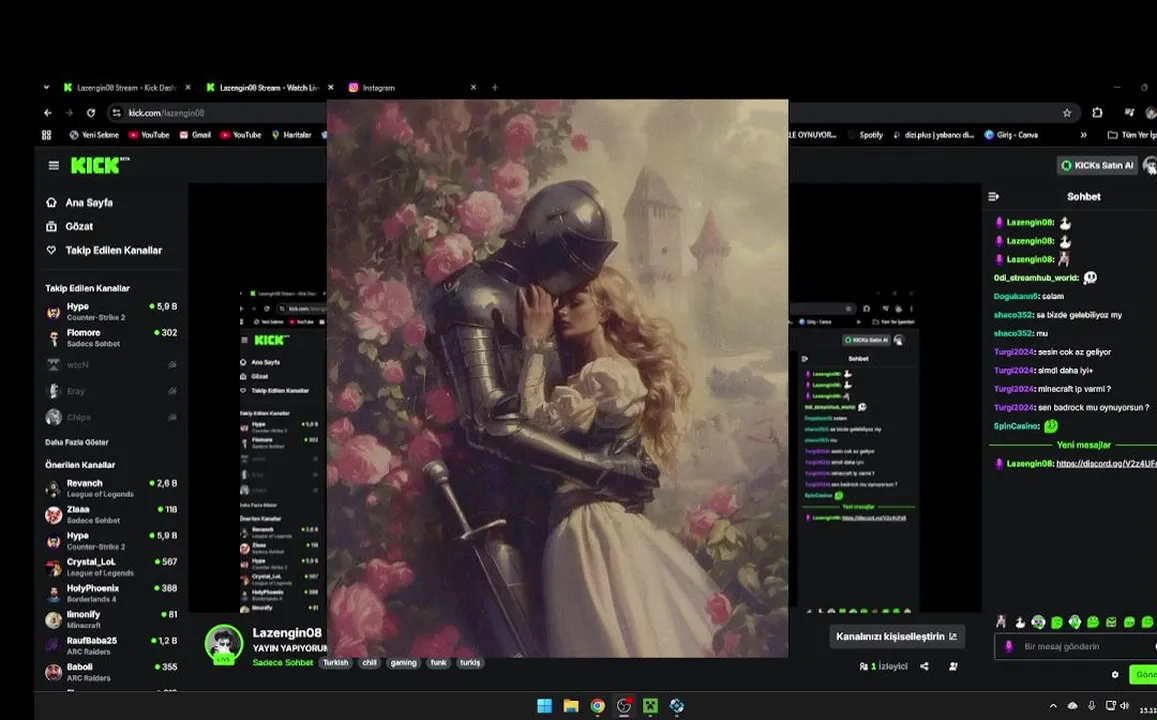This screenshot has width=1157, height=720.
Task: Click Lazengin08 streamer avatar
Action: [224, 643]
